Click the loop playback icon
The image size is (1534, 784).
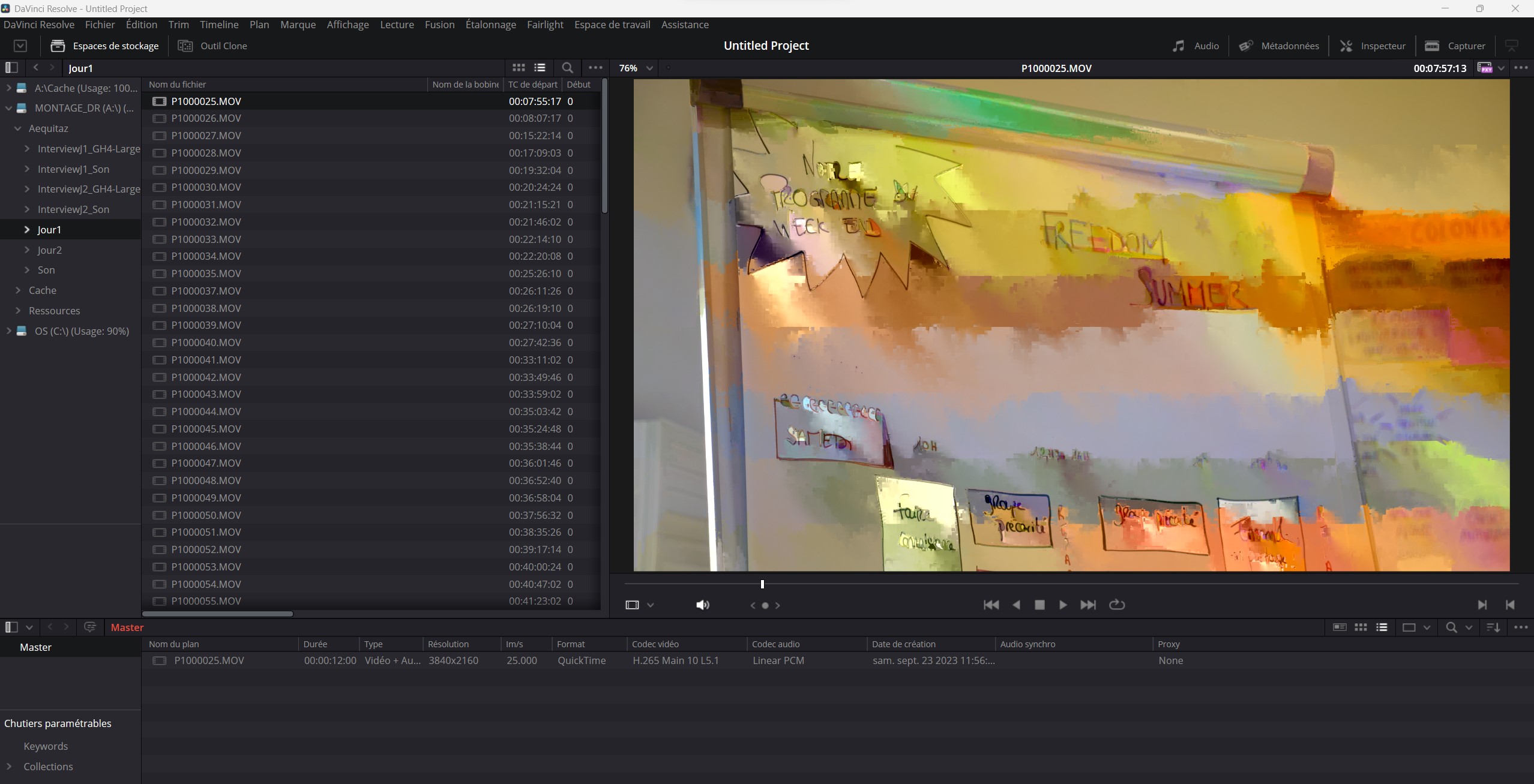pyautogui.click(x=1117, y=605)
